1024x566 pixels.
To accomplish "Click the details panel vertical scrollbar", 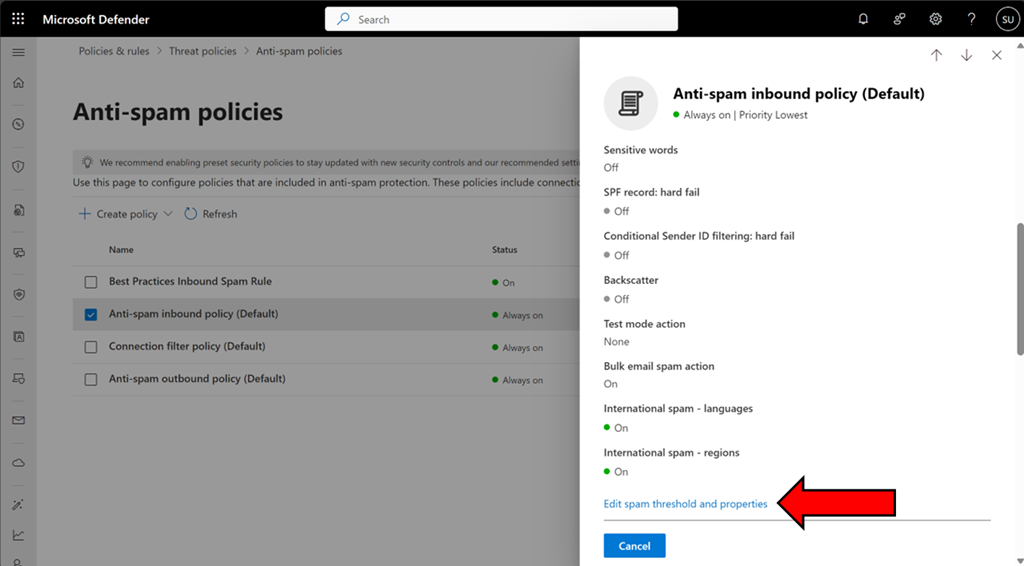I will click(1019, 288).
